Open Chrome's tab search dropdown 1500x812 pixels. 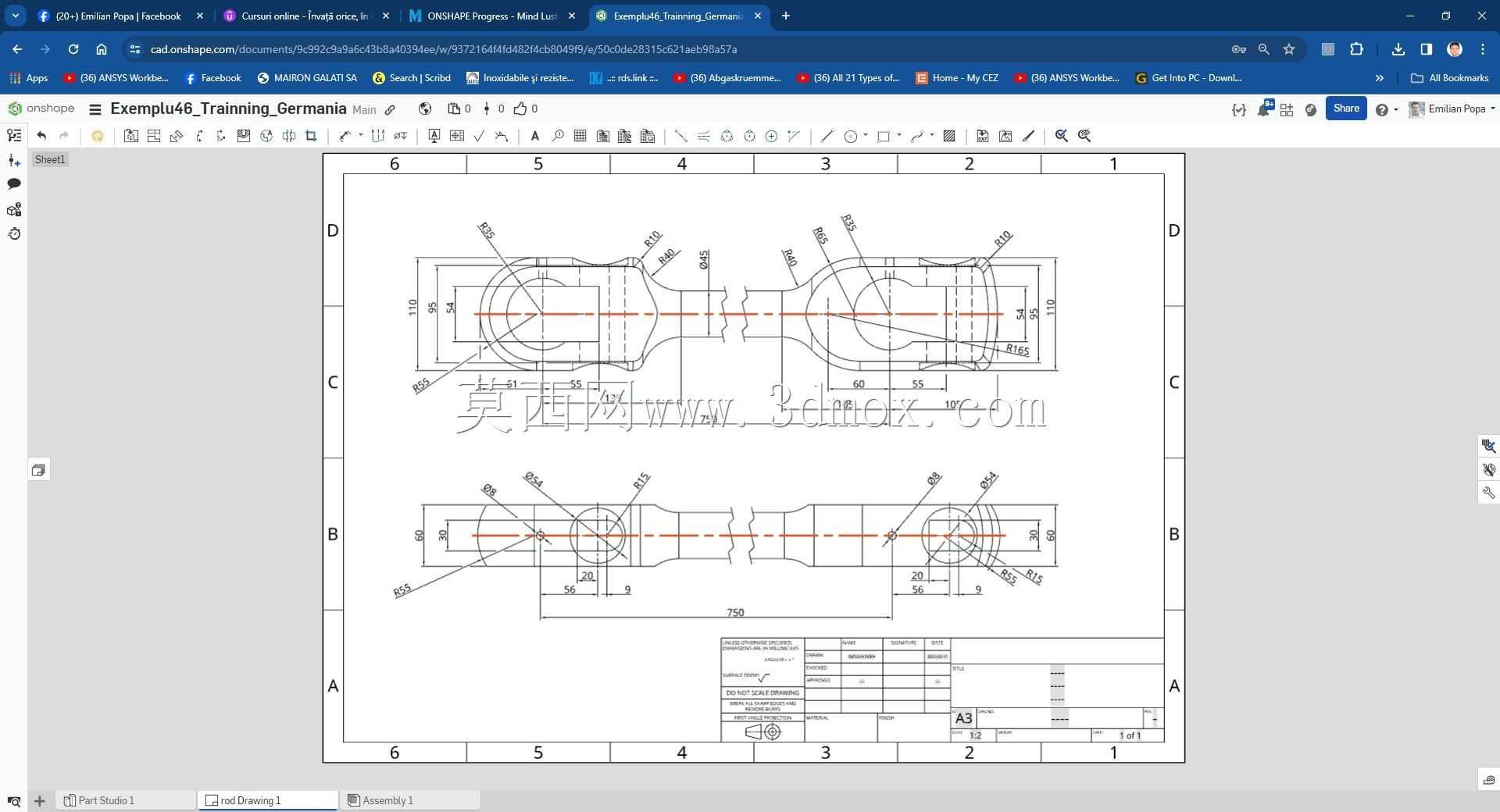coord(15,16)
